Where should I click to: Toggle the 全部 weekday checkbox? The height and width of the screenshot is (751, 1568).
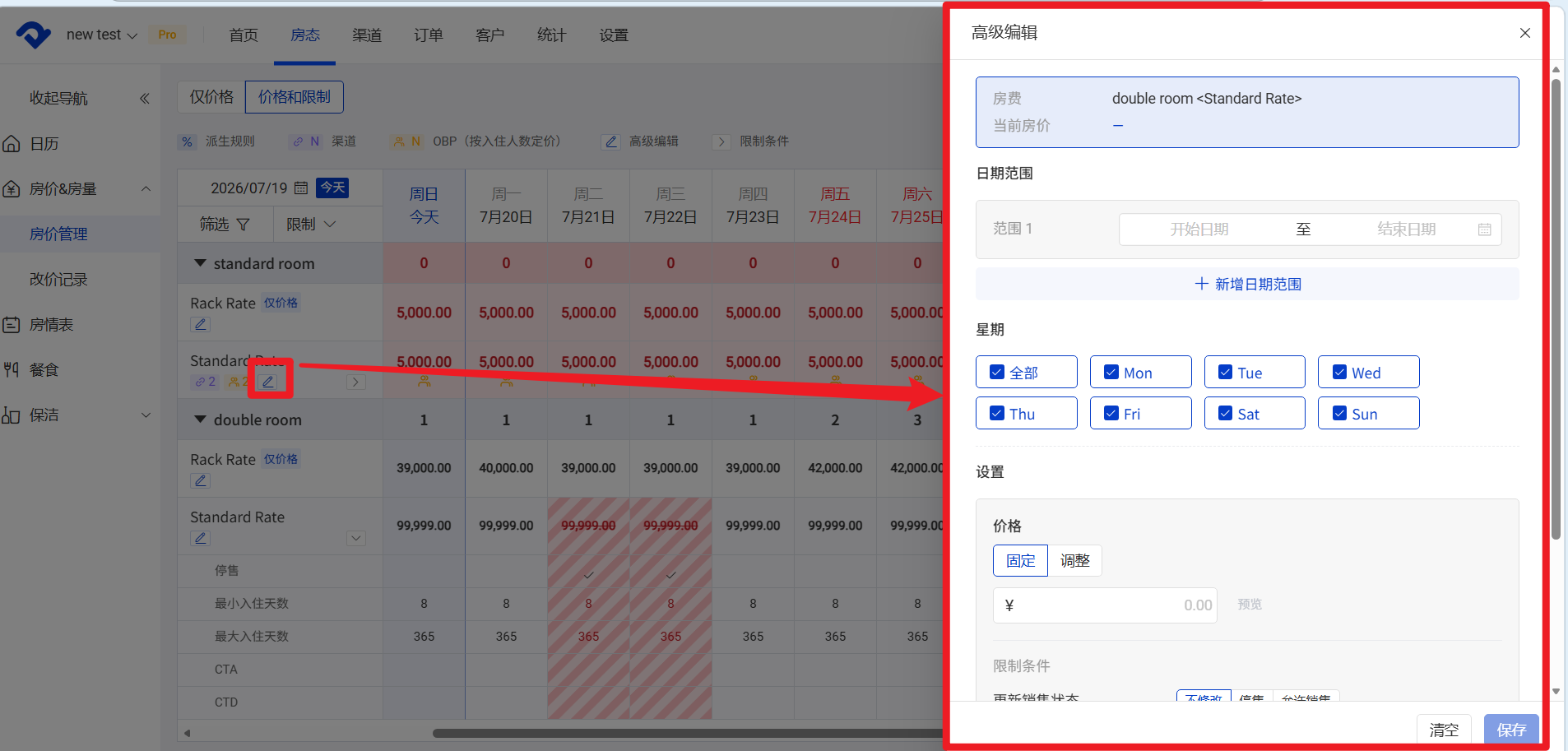996,373
